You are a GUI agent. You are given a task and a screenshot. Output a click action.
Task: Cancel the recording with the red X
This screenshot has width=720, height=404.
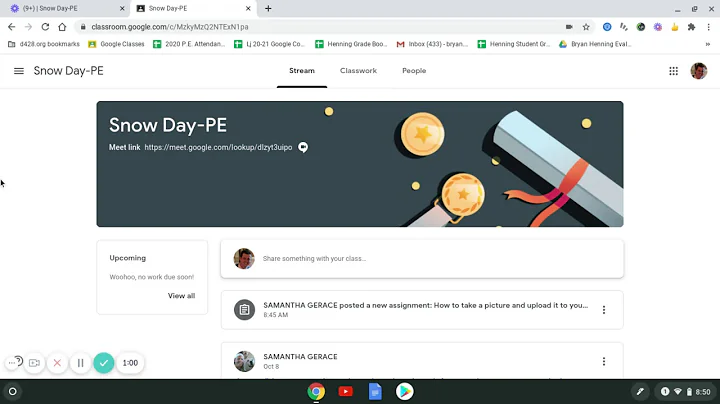(x=57, y=363)
